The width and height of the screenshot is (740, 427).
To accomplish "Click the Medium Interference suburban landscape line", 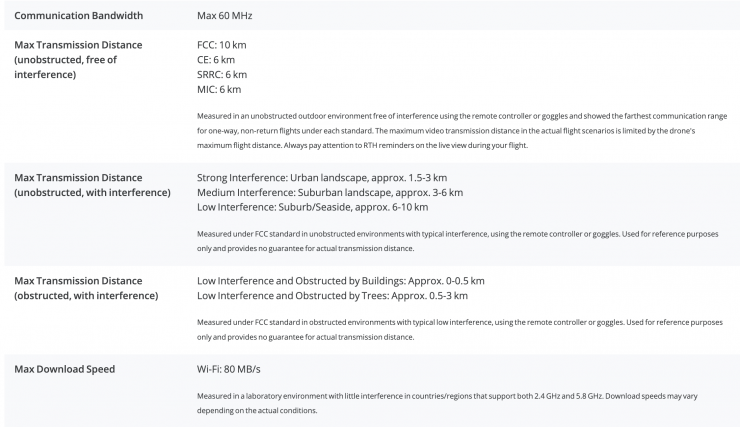I will [x=330, y=192].
